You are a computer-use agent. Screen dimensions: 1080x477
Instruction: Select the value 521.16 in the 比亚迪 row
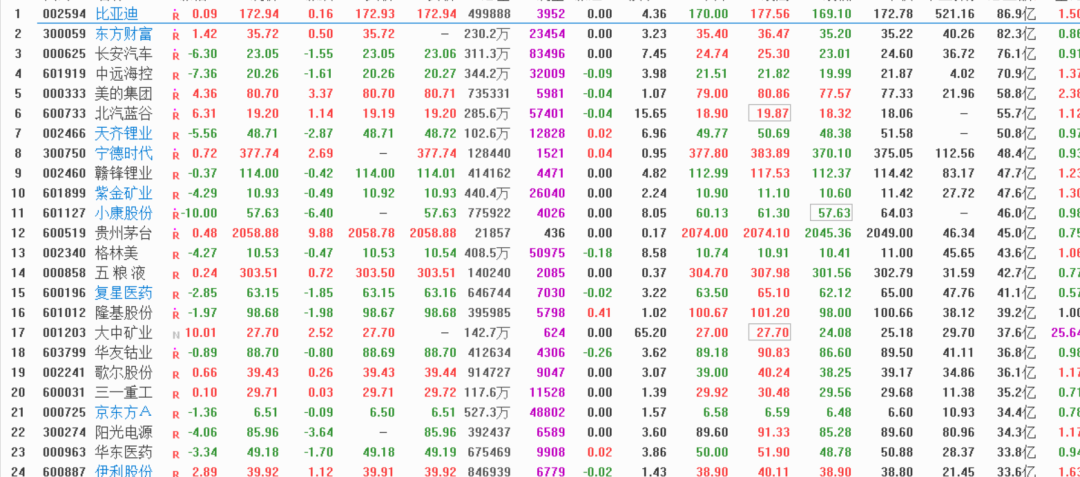(955, 14)
